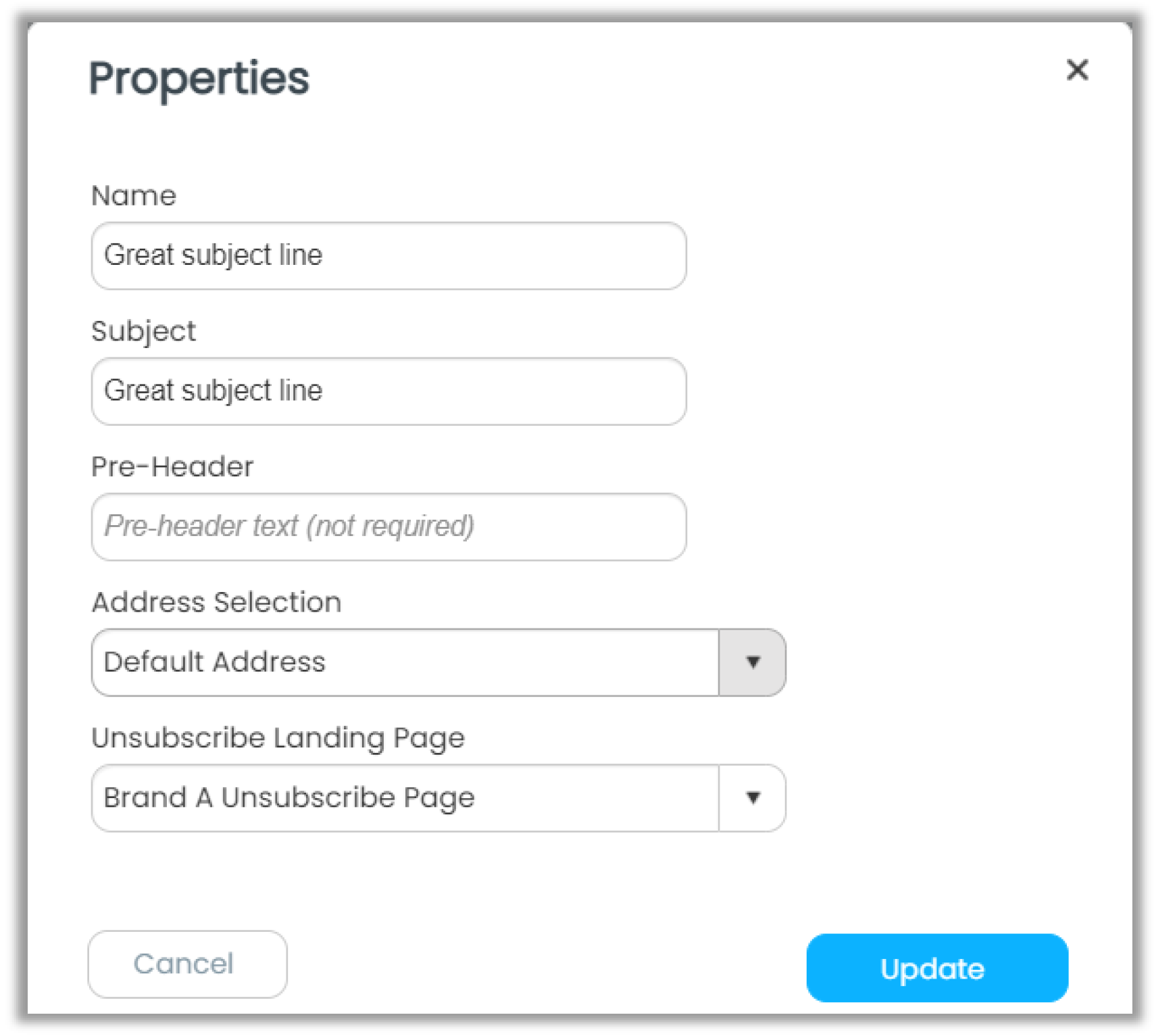Click the 'Default Address' selected value text

[x=214, y=662]
